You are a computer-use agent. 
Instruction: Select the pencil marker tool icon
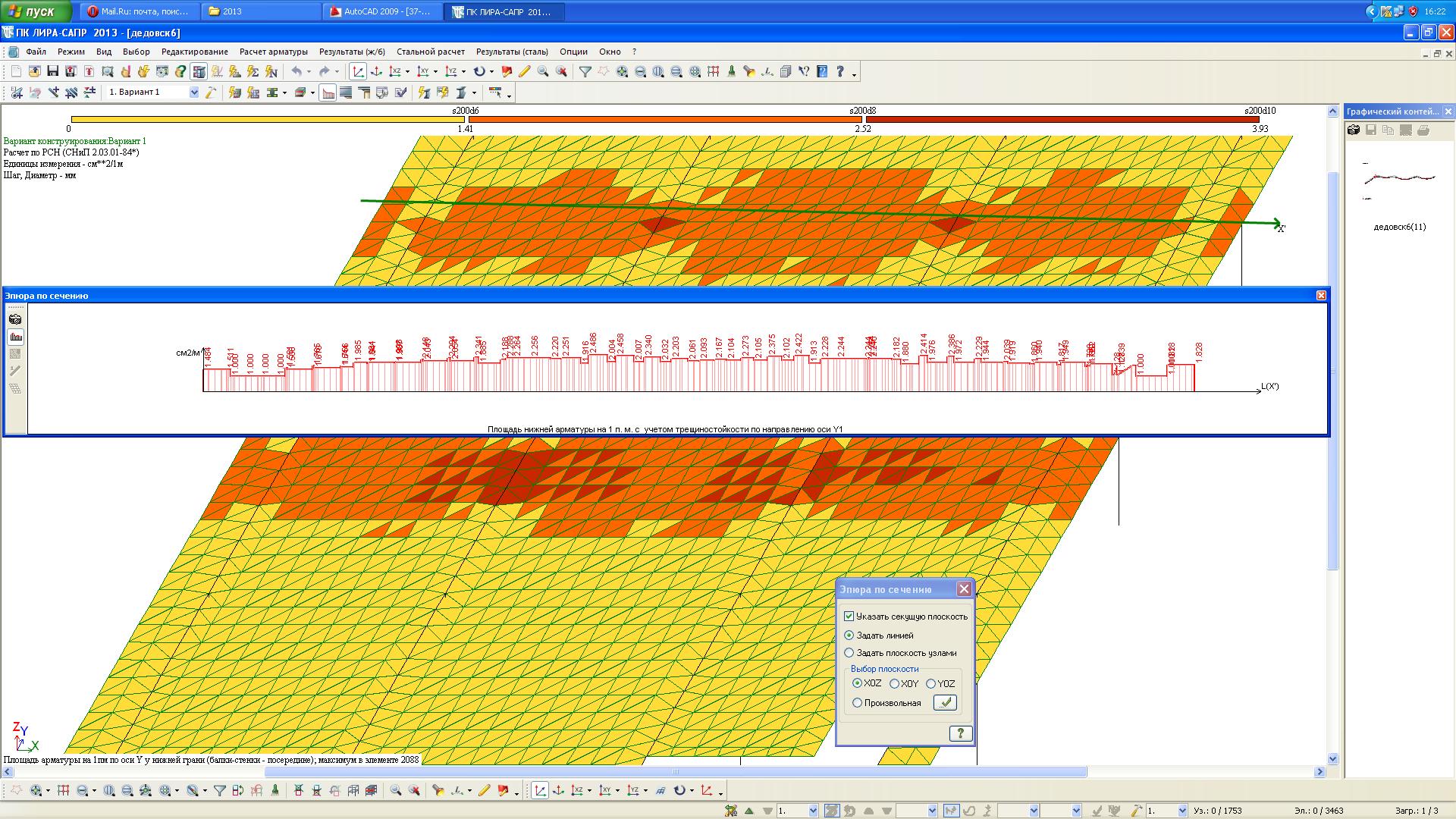coord(525,71)
